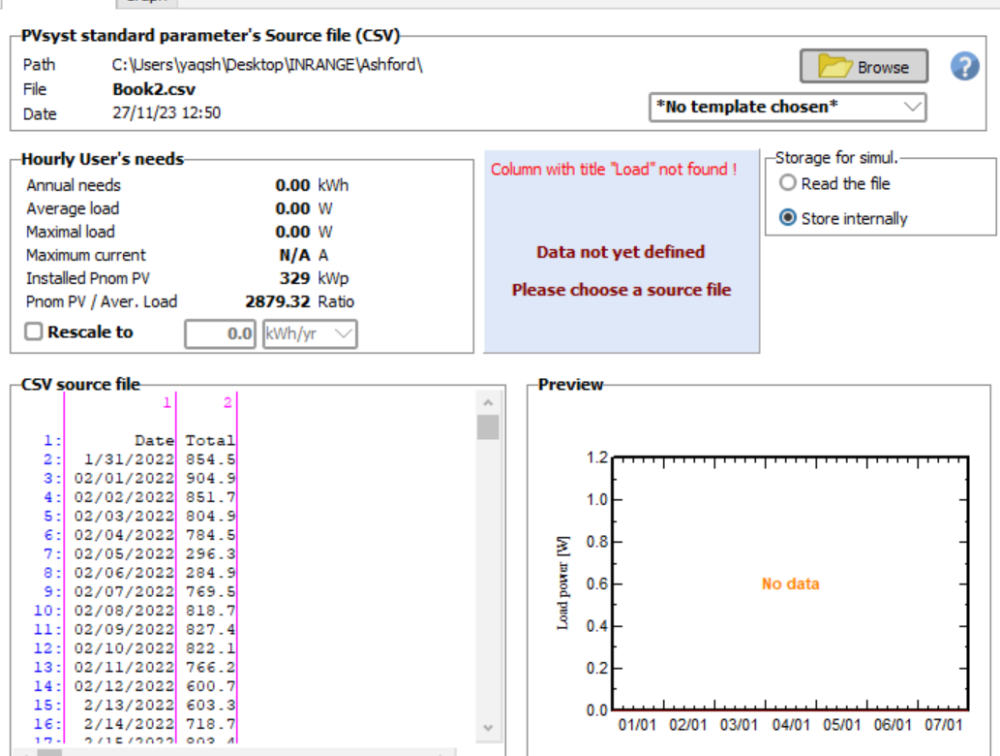Click the Preview load power graph area
This screenshot has width=1000, height=756.
790,583
